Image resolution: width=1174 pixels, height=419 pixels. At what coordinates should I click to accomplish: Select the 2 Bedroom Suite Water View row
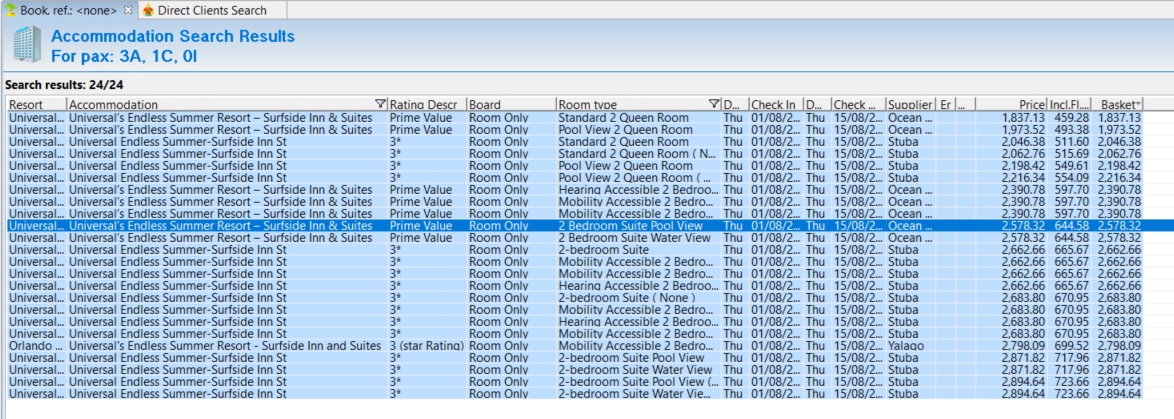[575, 238]
